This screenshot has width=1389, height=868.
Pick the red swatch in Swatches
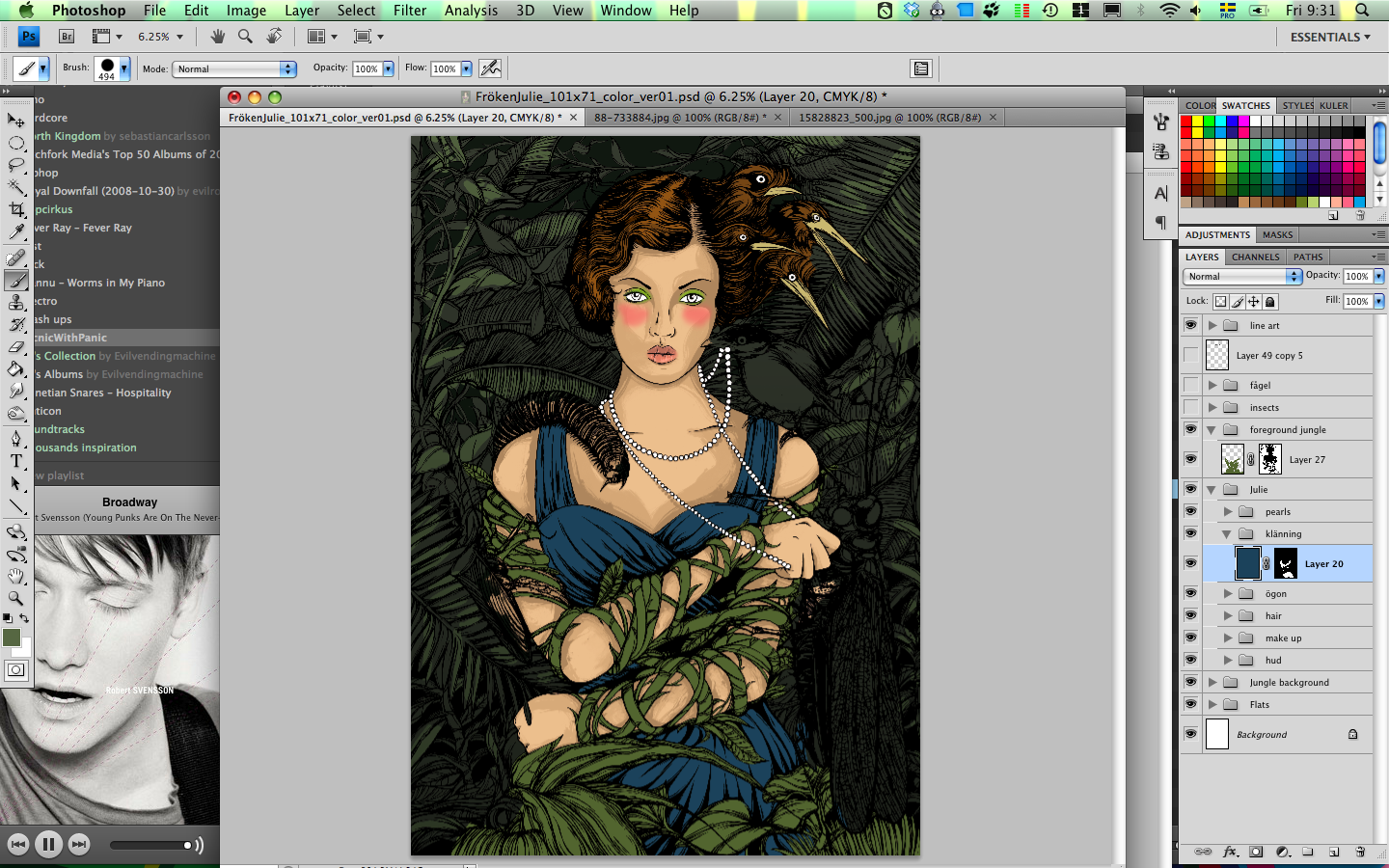tap(1186, 122)
